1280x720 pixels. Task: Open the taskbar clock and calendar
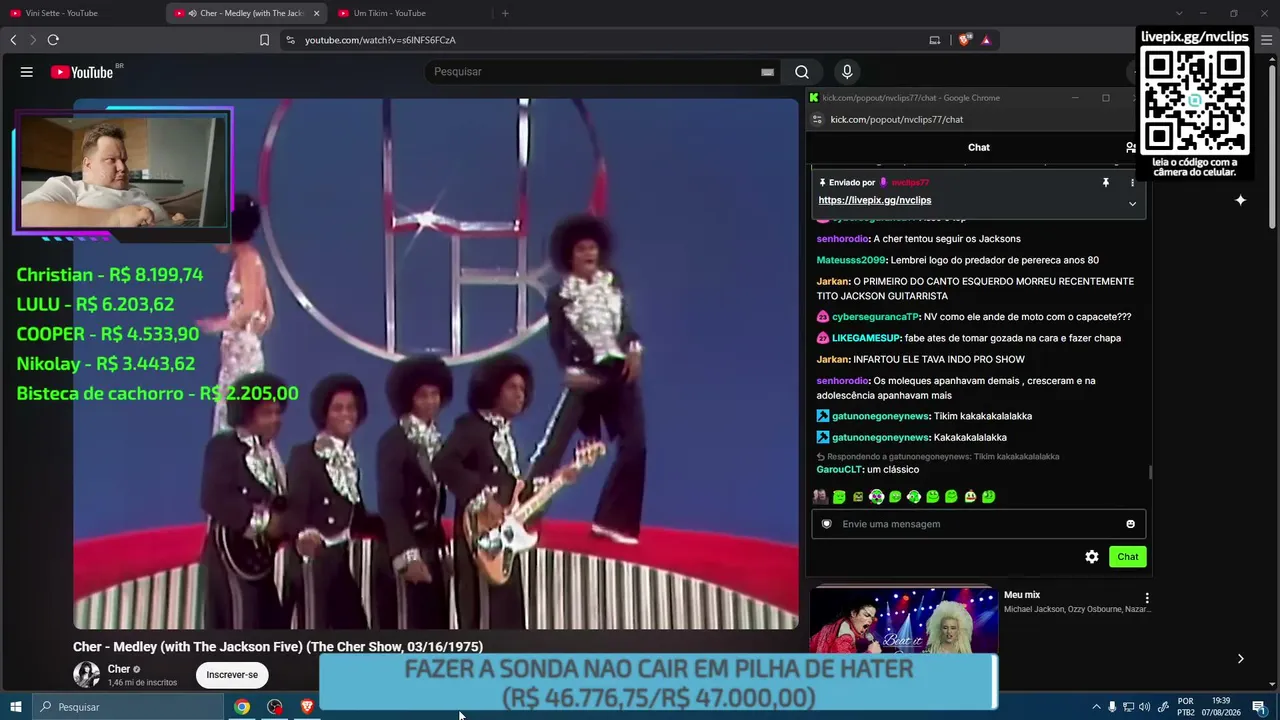pos(1221,707)
